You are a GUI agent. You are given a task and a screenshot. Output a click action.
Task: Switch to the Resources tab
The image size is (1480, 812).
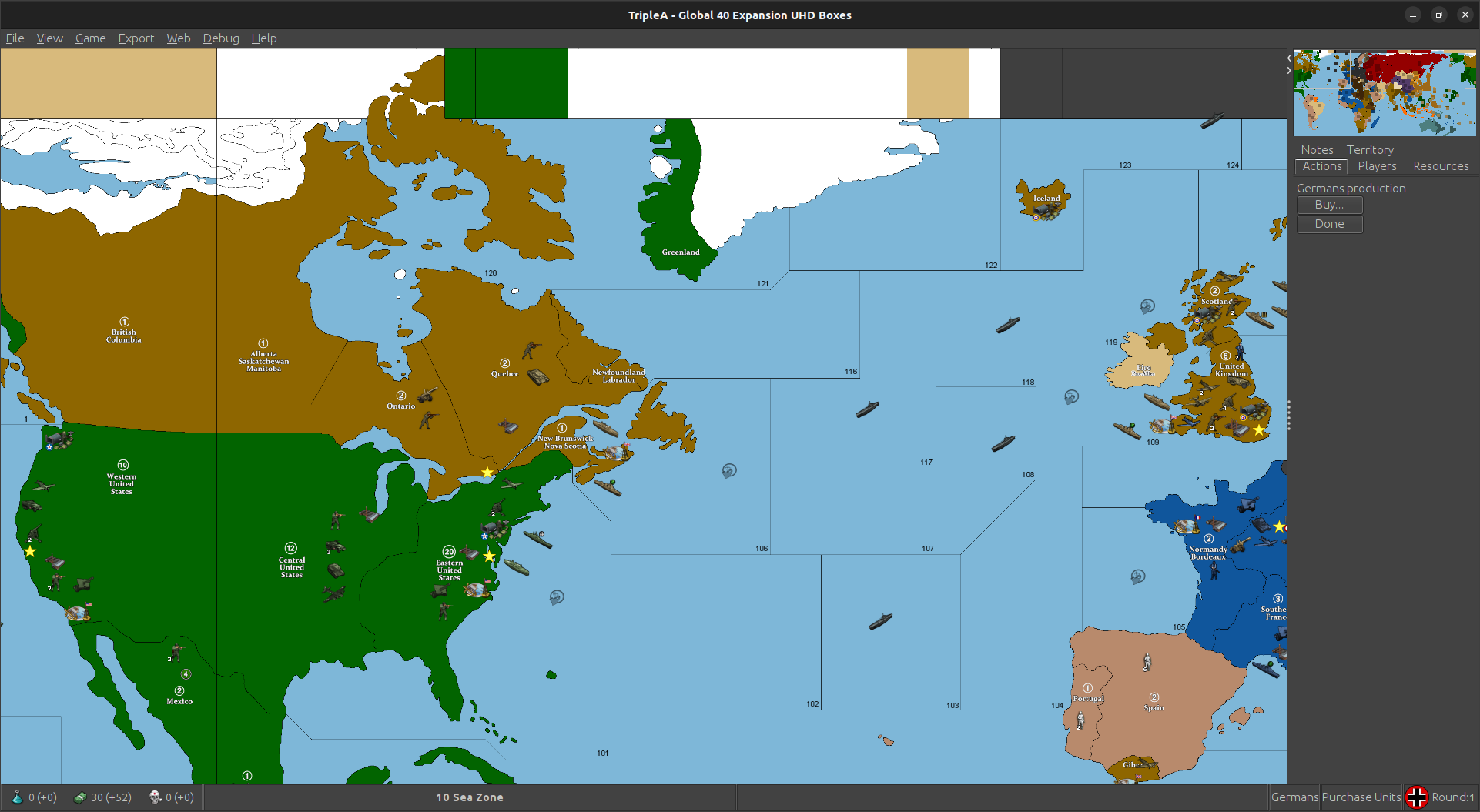tap(1441, 166)
